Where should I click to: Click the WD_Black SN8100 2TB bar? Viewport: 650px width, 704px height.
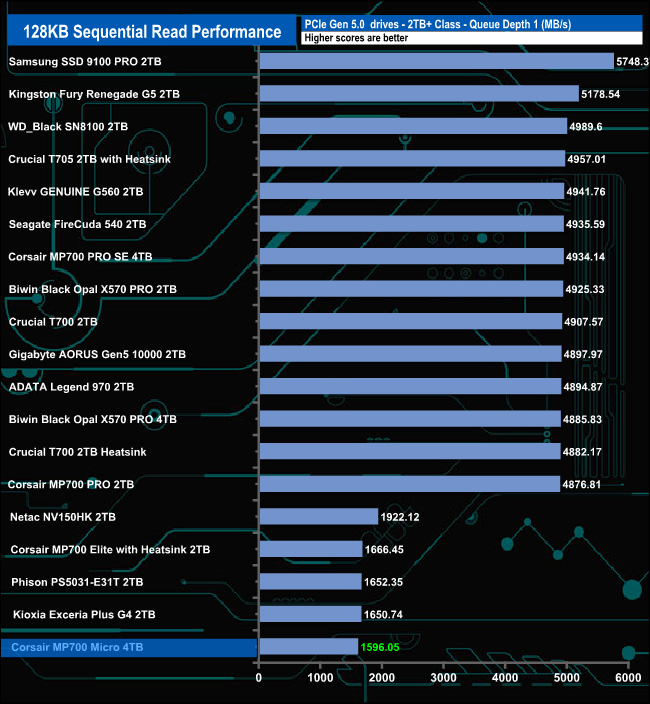413,126
